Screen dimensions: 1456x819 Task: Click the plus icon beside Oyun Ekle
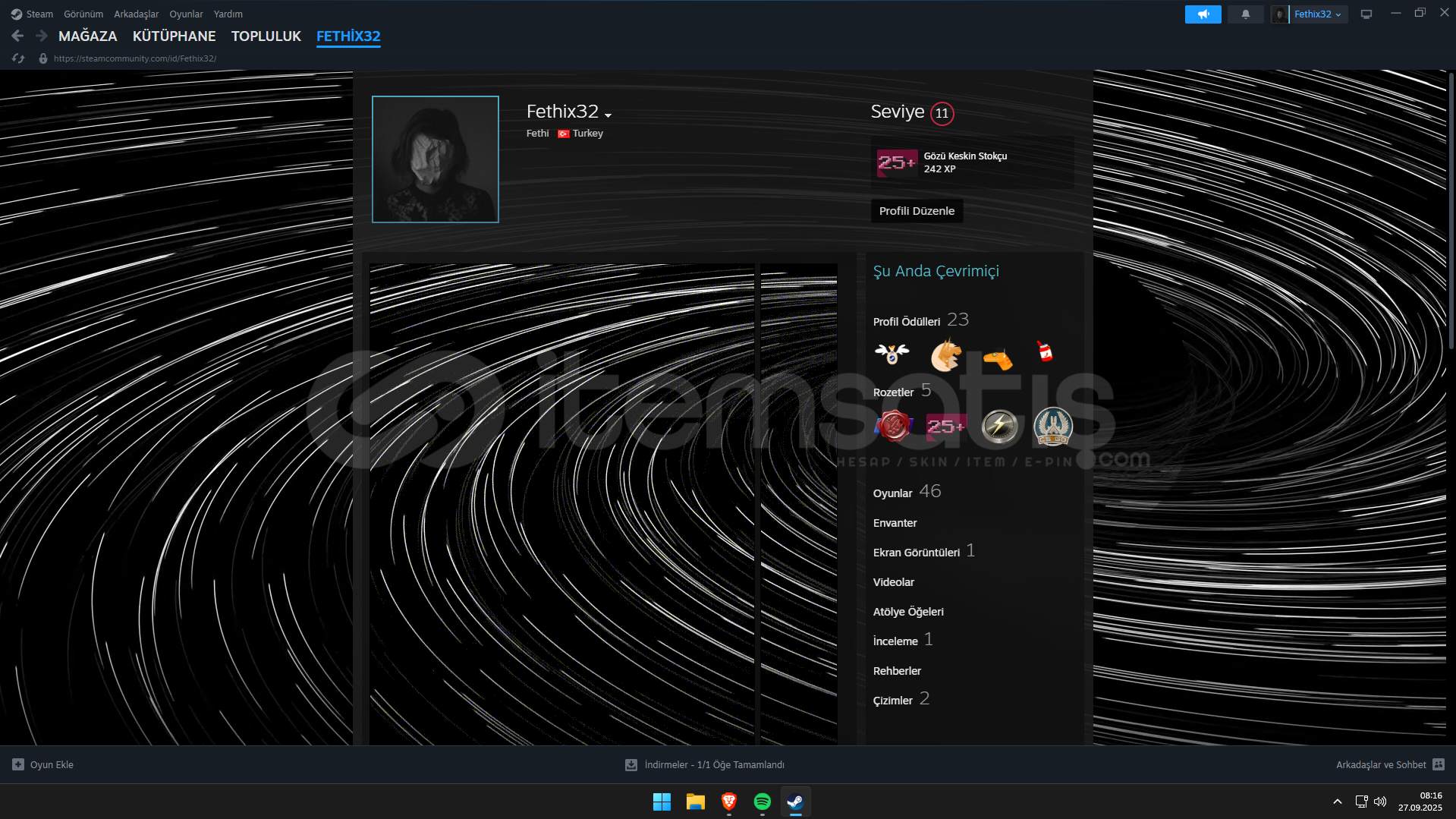[x=18, y=764]
